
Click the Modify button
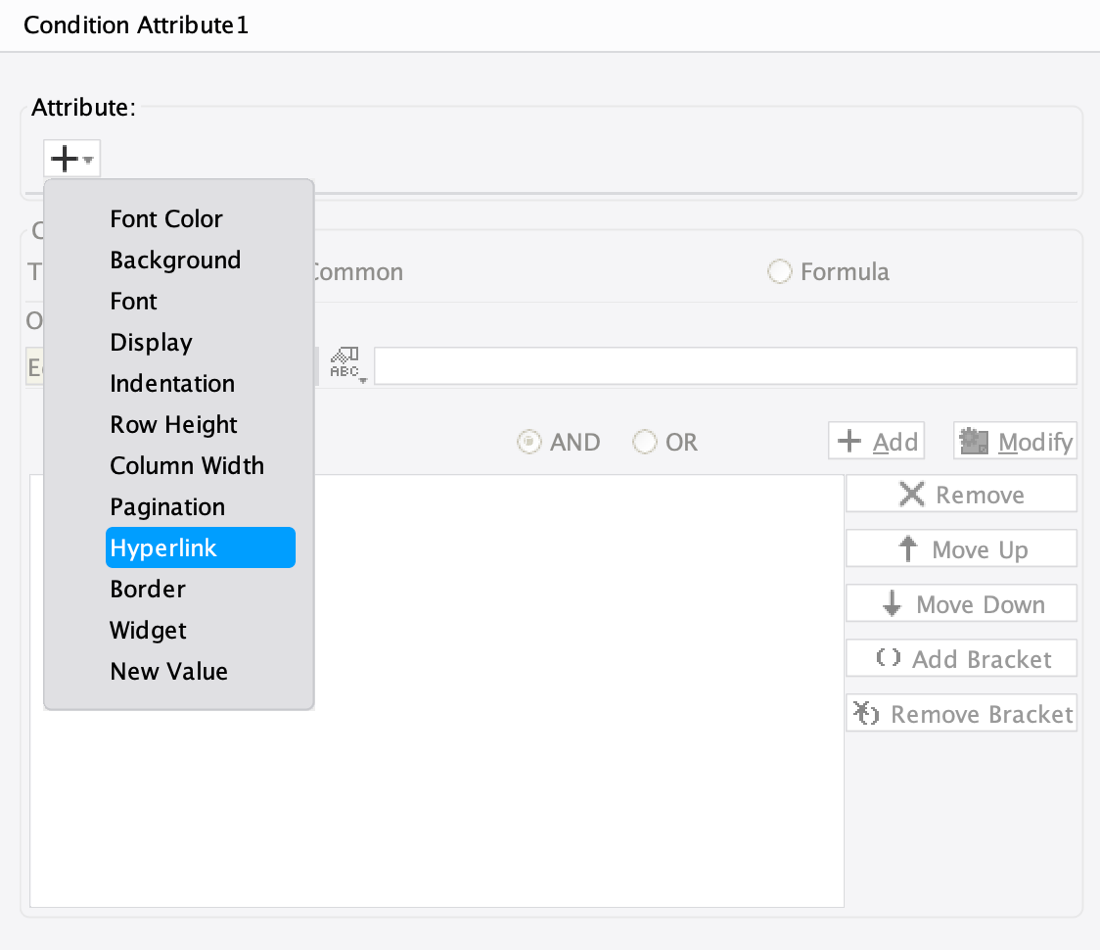pyautogui.click(x=1015, y=441)
